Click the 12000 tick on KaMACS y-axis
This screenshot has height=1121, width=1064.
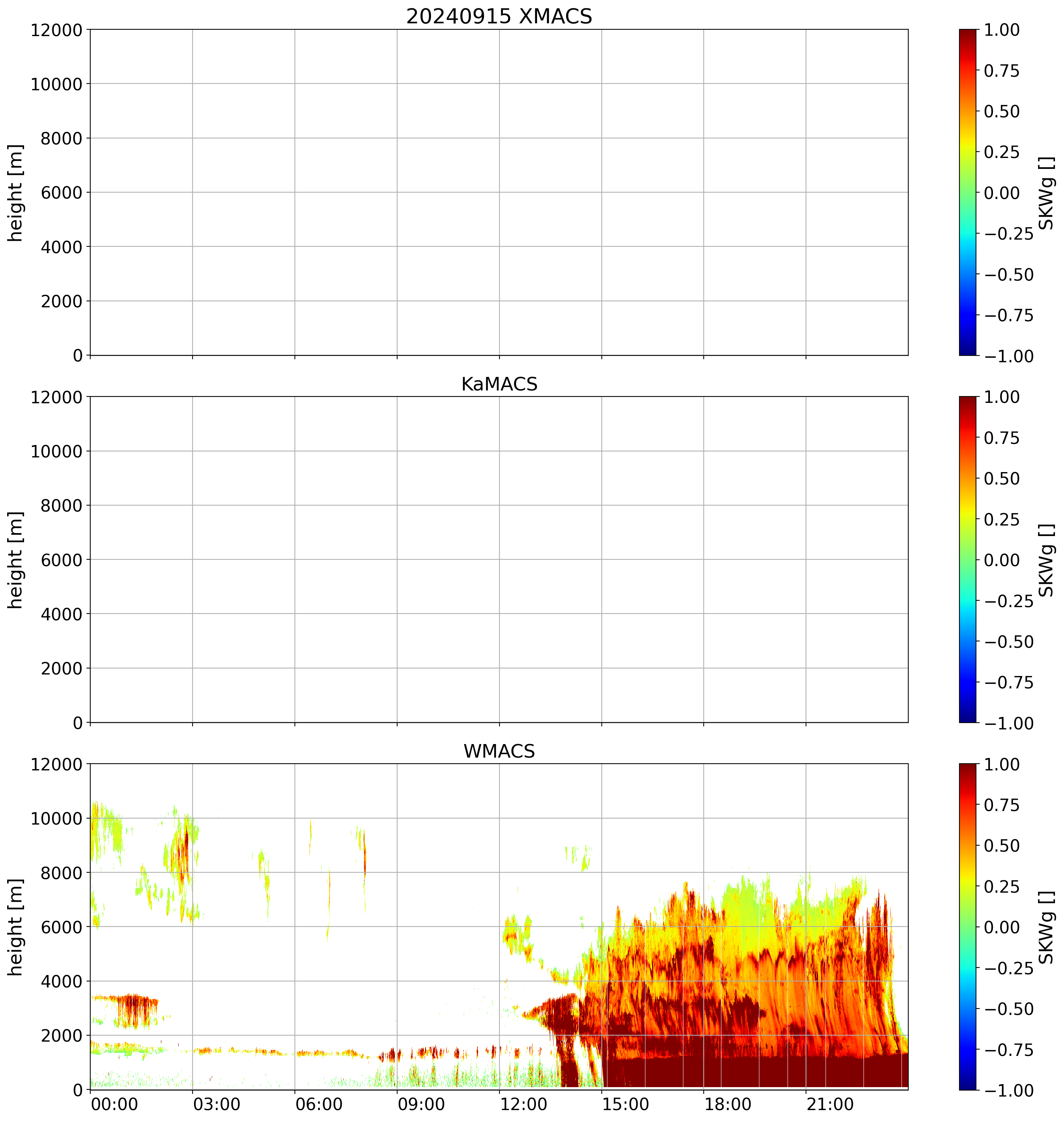57,397
